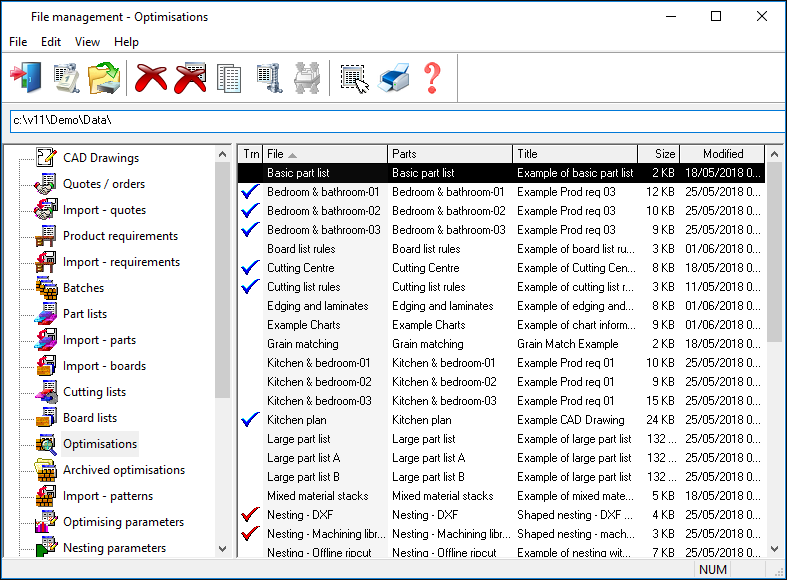This screenshot has width=787, height=580.
Task: Click the Import - quotes icon
Action: pos(46,210)
